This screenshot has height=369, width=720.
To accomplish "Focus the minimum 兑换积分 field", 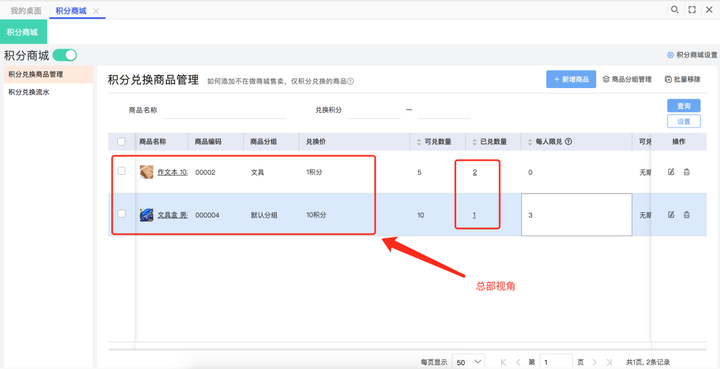I will 374,110.
